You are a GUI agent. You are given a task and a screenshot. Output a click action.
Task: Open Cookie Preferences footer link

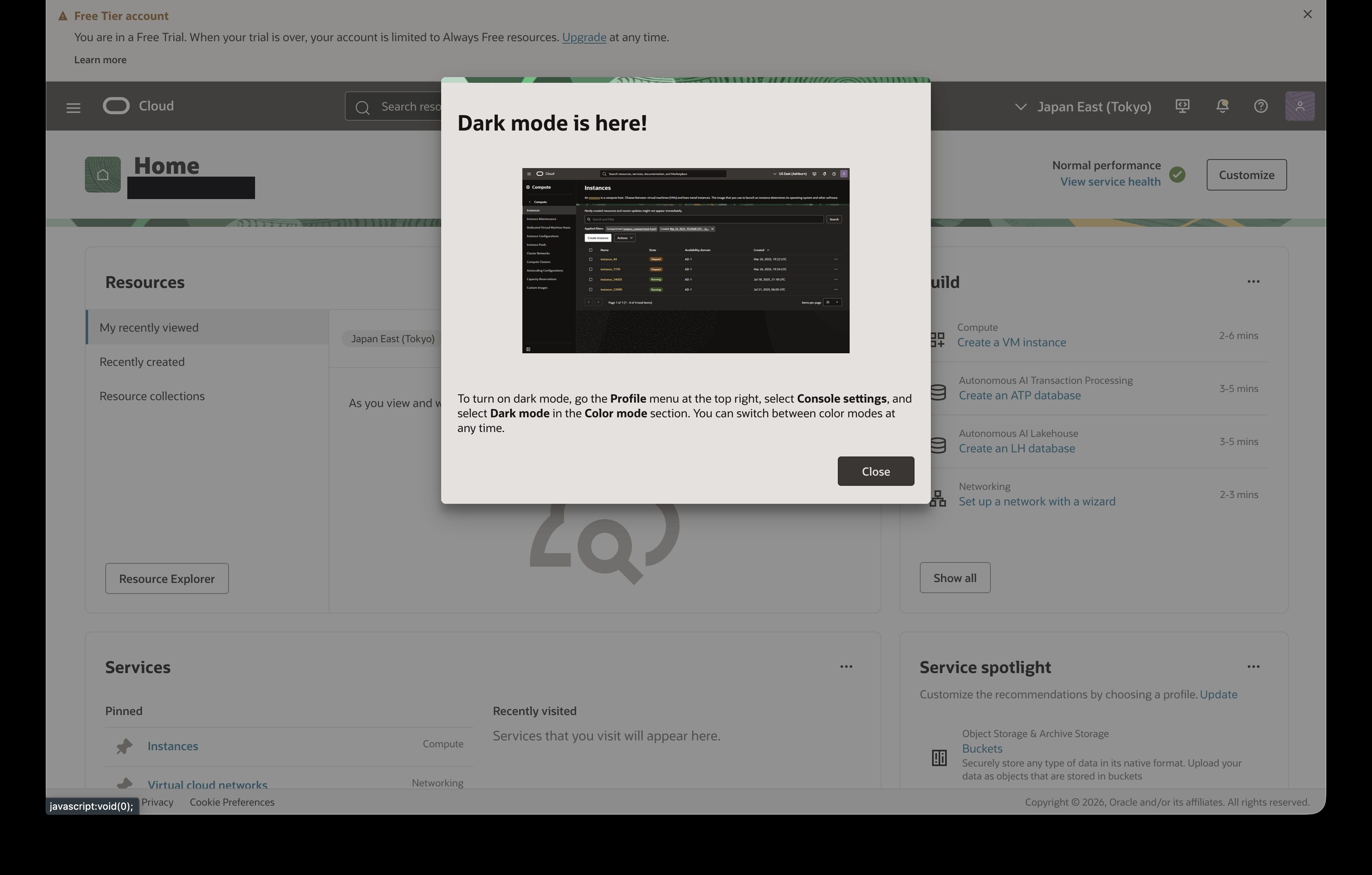click(232, 802)
